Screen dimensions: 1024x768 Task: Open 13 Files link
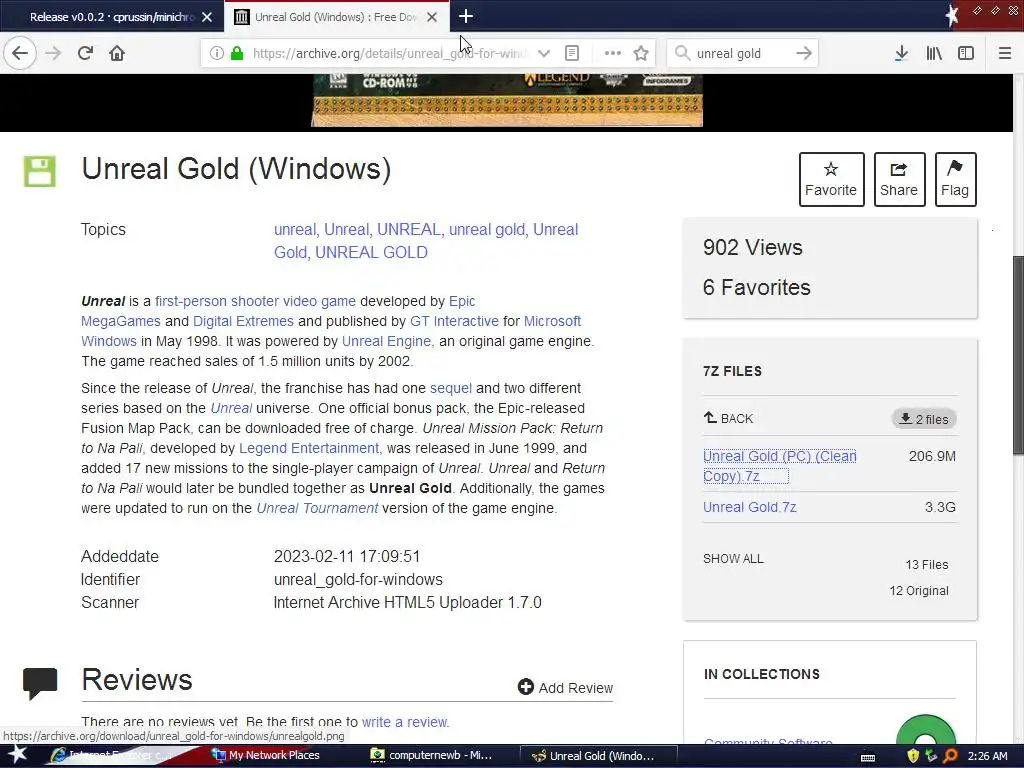(x=927, y=565)
